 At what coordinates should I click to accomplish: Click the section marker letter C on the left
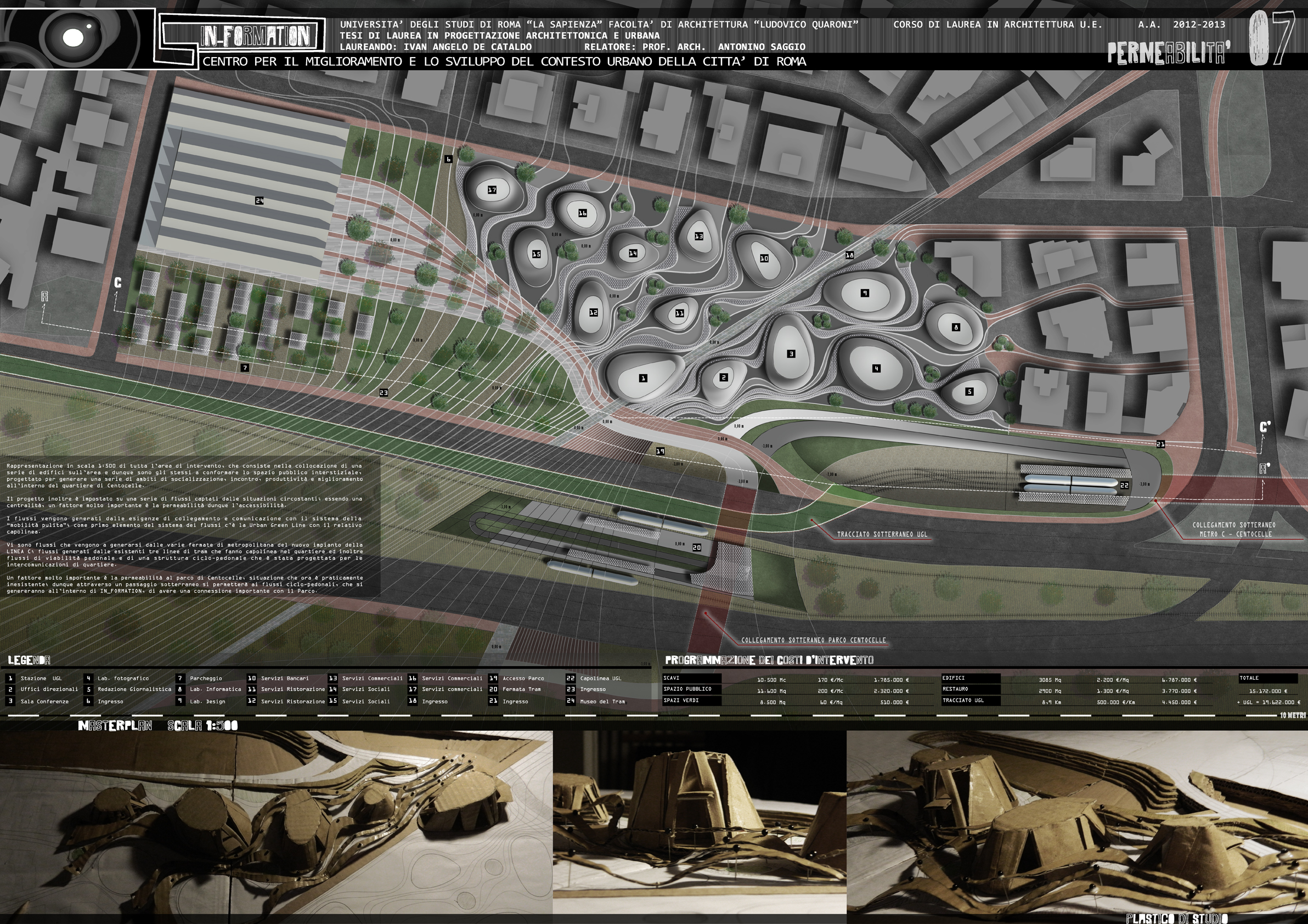(x=118, y=283)
